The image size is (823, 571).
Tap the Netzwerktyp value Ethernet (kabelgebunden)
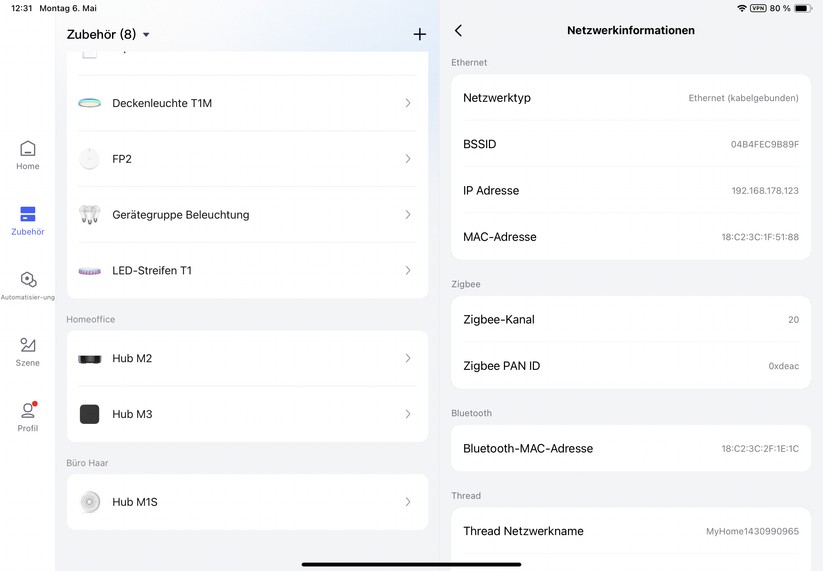click(743, 98)
